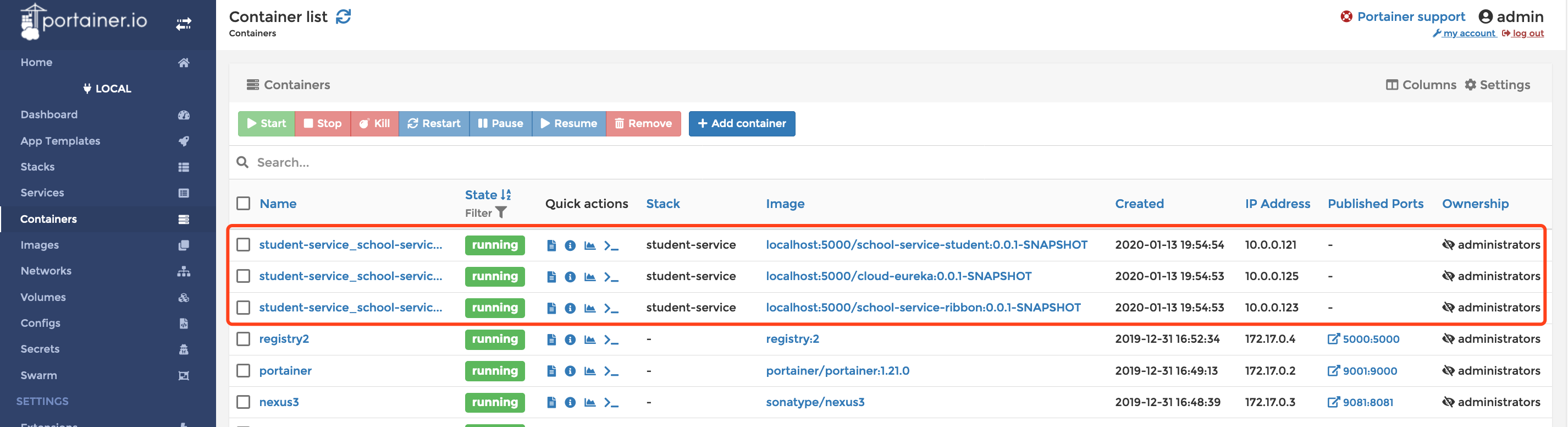This screenshot has width=1568, height=427.
Task: Click the log out link
Action: point(1523,34)
